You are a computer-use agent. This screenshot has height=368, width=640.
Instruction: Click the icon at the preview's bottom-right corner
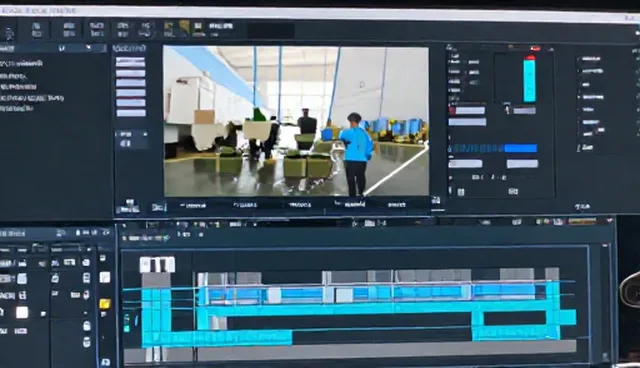click(436, 200)
